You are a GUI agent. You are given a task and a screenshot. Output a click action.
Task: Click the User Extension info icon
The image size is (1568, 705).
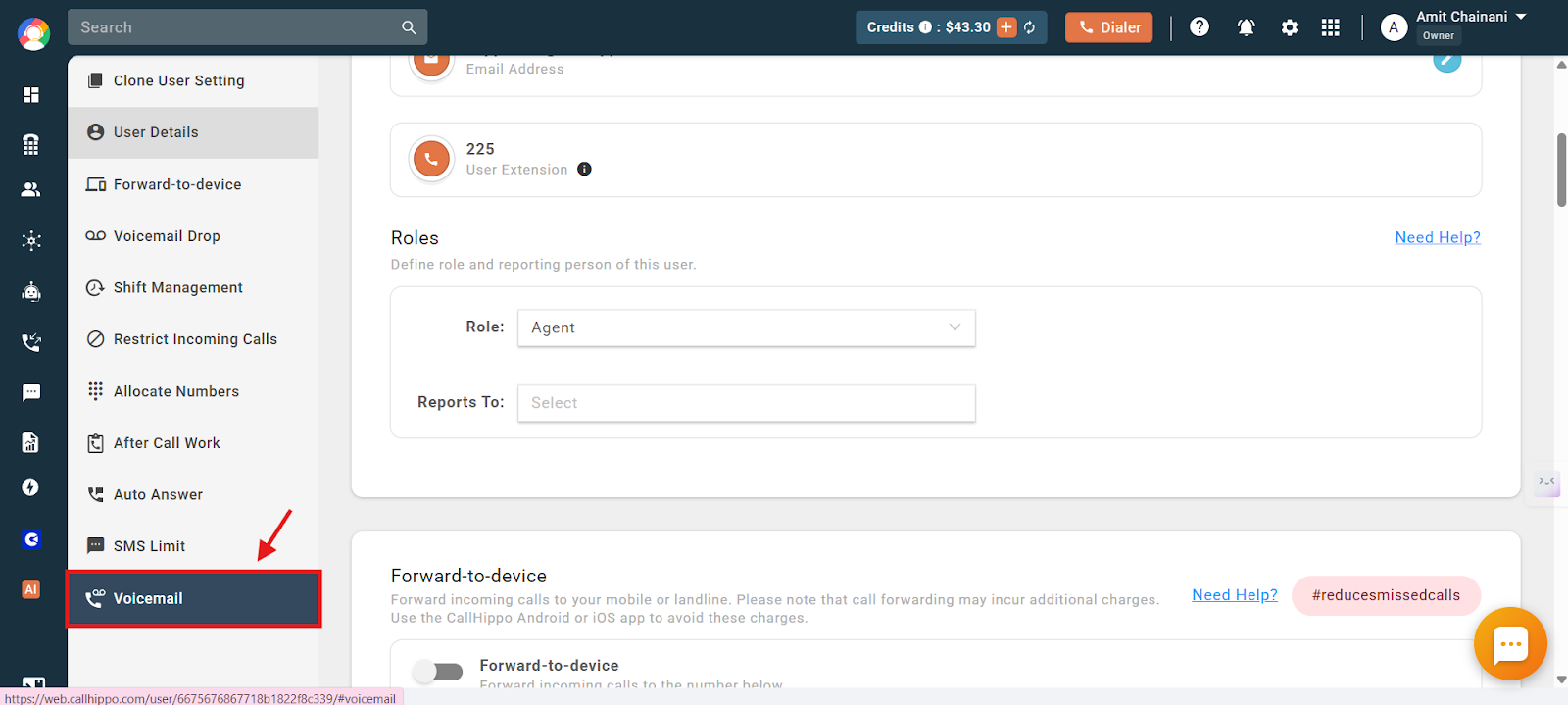pyautogui.click(x=584, y=169)
